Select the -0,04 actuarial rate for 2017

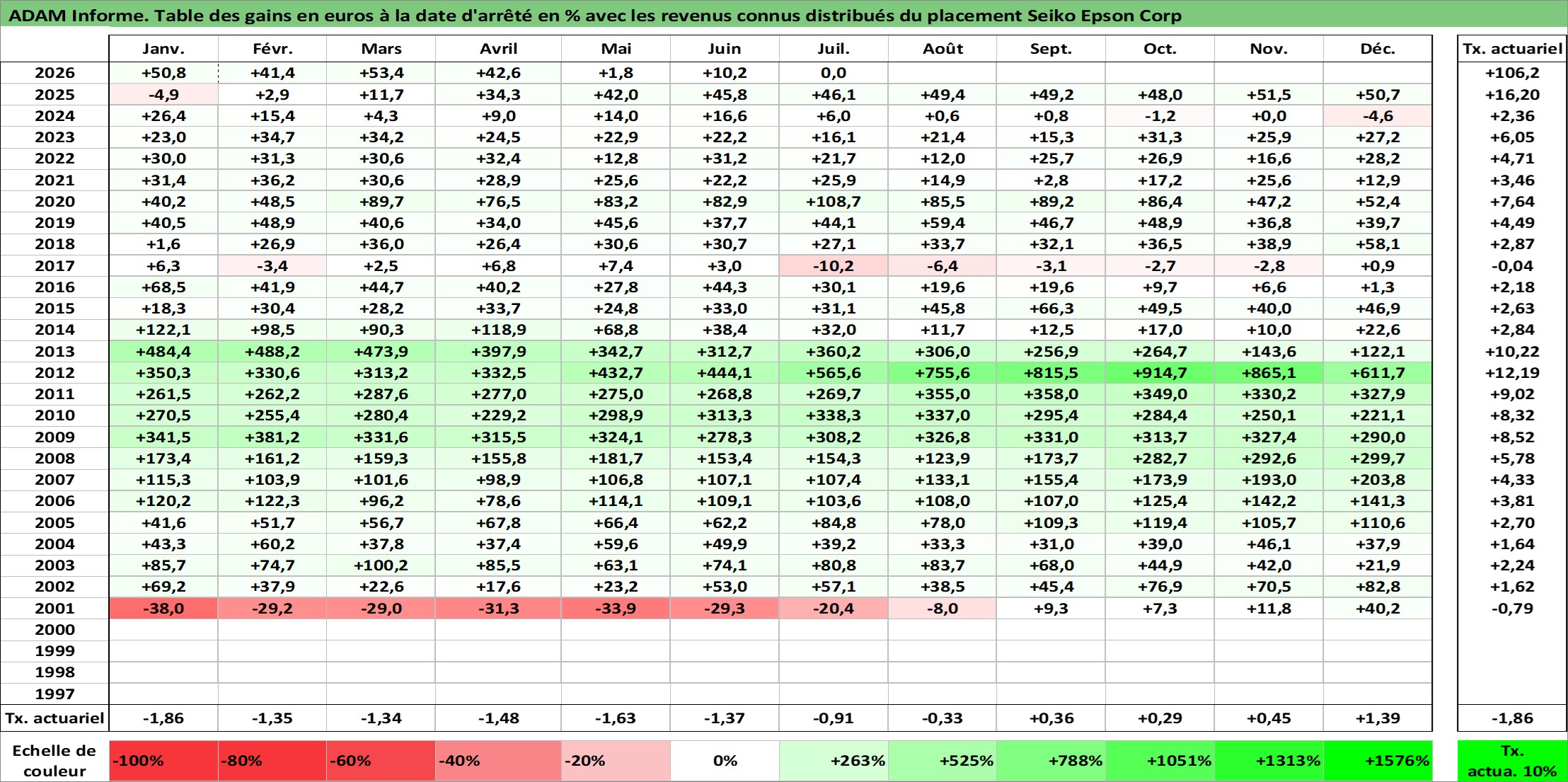tap(1512, 266)
